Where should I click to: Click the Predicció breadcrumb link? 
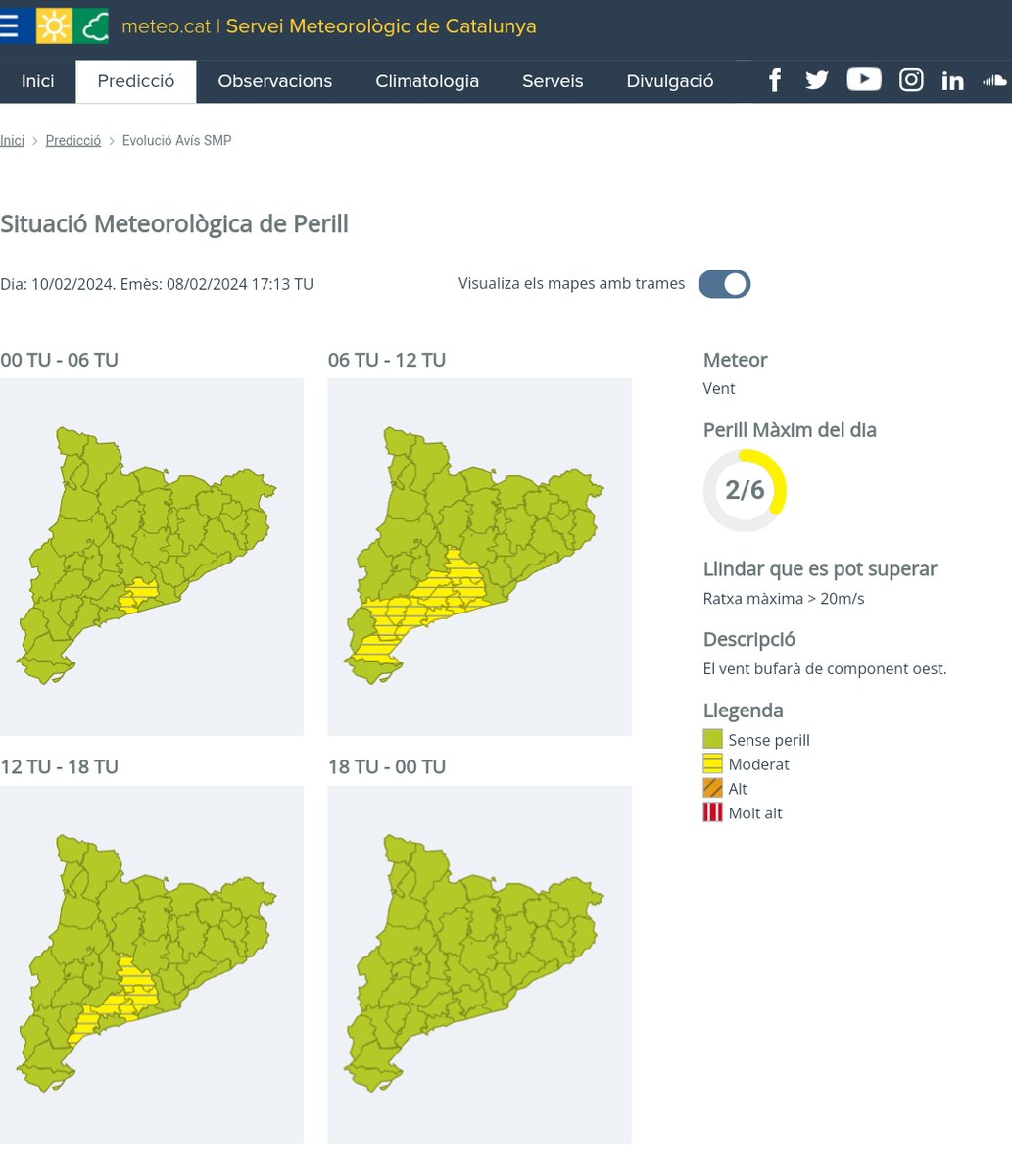[x=73, y=141]
